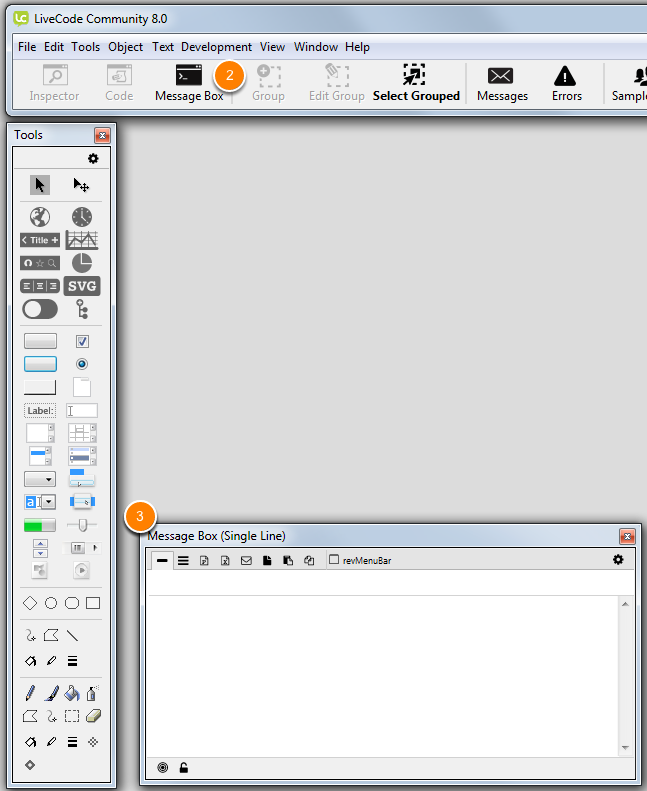This screenshot has width=647, height=791.
Task: Pick the Browser widget tool
Action: click(40, 217)
